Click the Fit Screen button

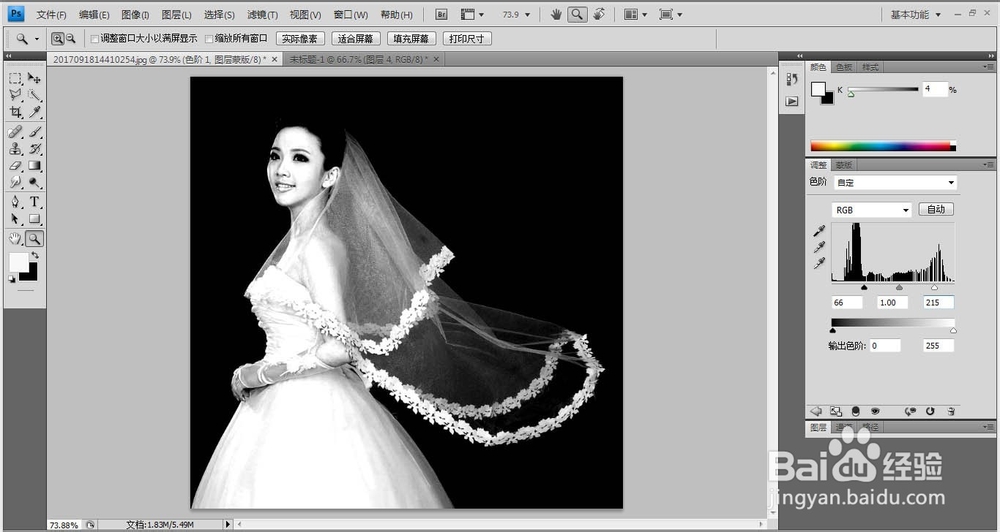point(356,39)
